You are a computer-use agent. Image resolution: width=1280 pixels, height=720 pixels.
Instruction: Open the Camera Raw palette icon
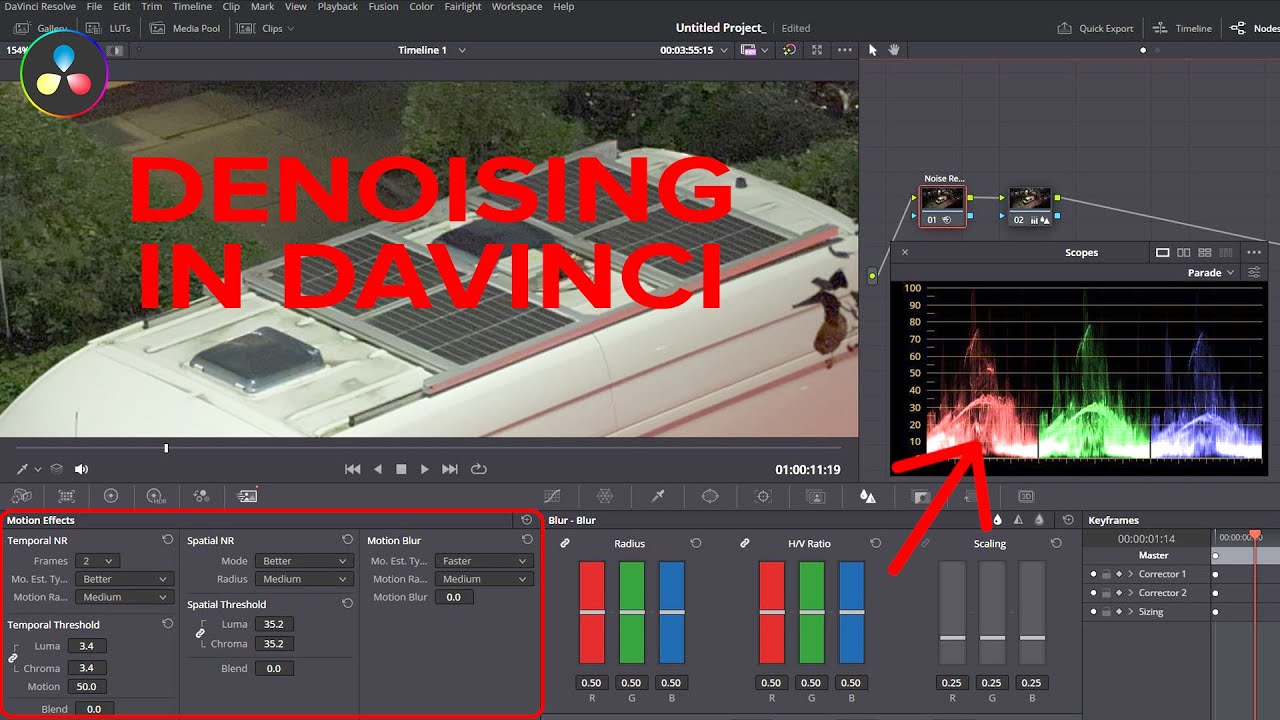pos(21,496)
